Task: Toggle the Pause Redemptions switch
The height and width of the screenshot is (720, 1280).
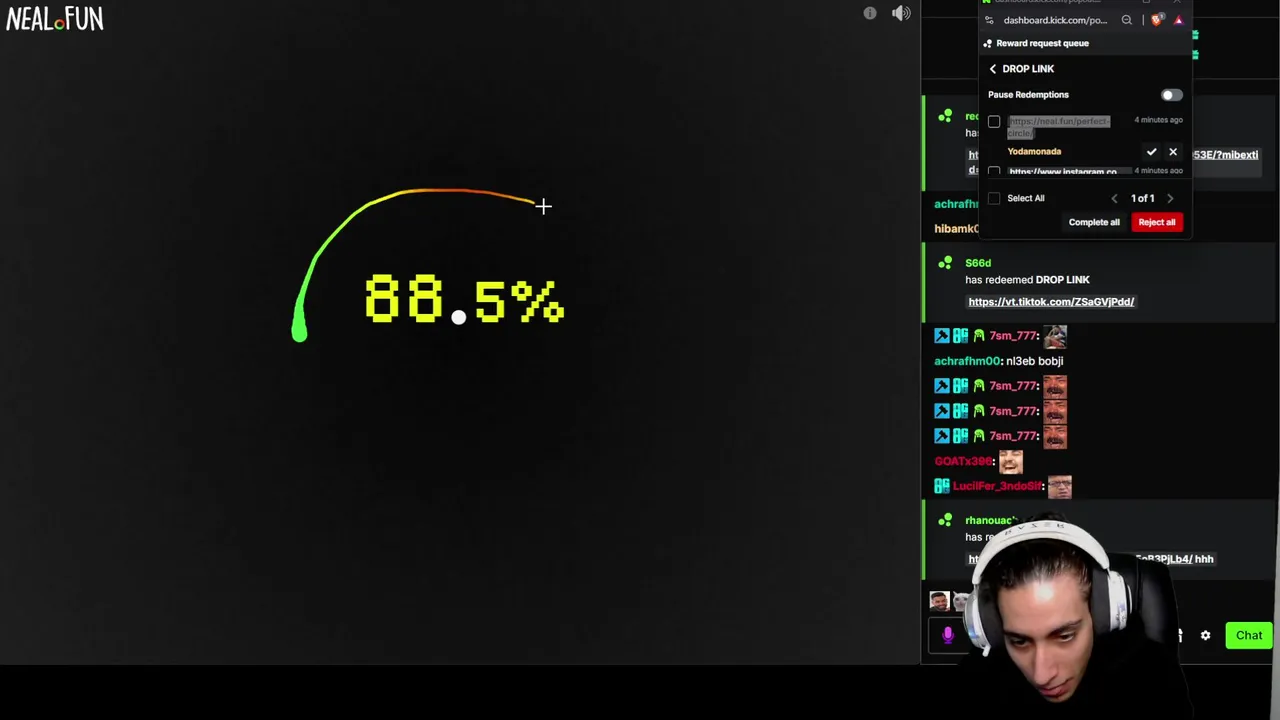Action: [1171, 95]
